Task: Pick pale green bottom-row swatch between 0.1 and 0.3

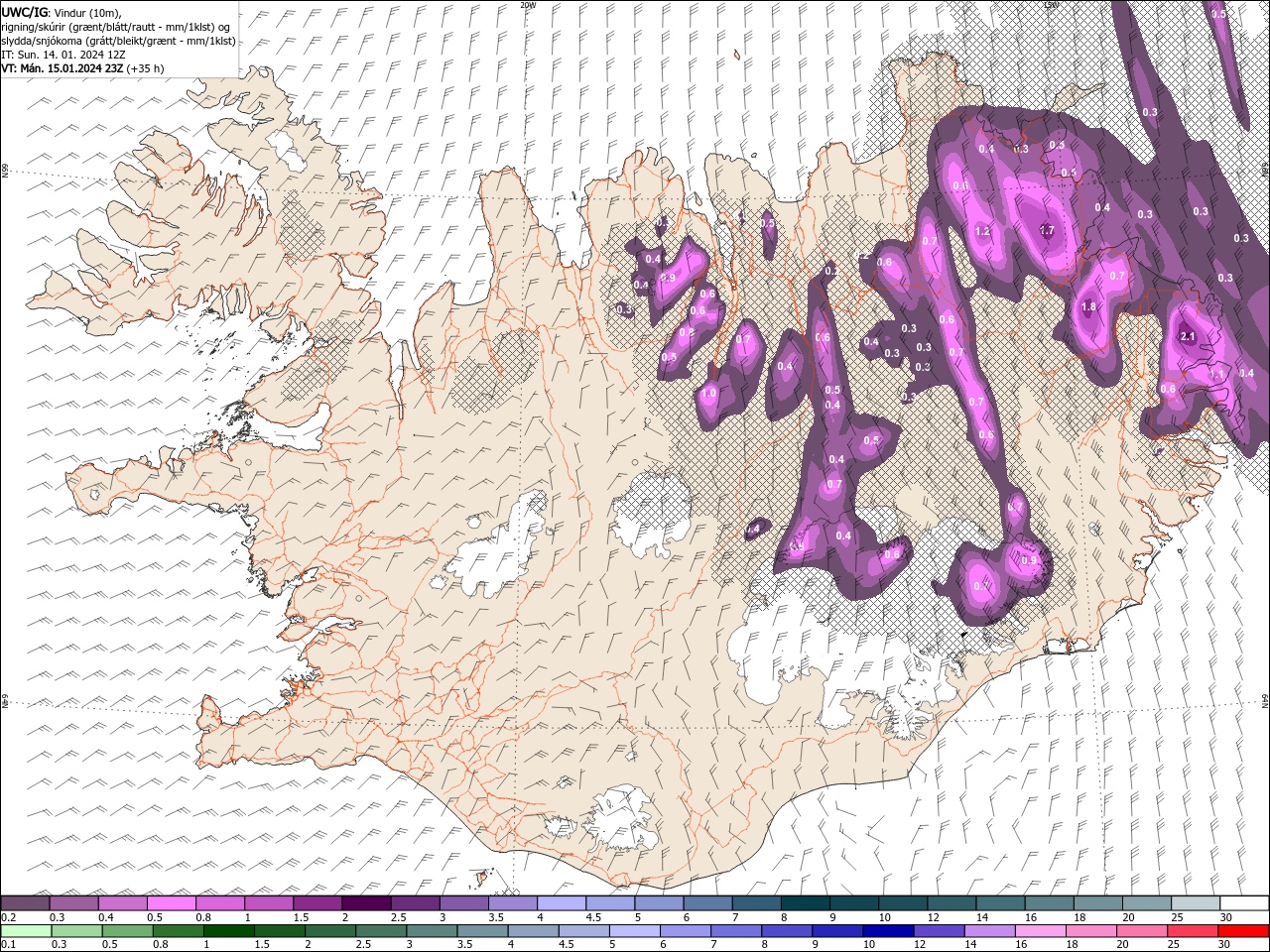Action: click(x=26, y=931)
